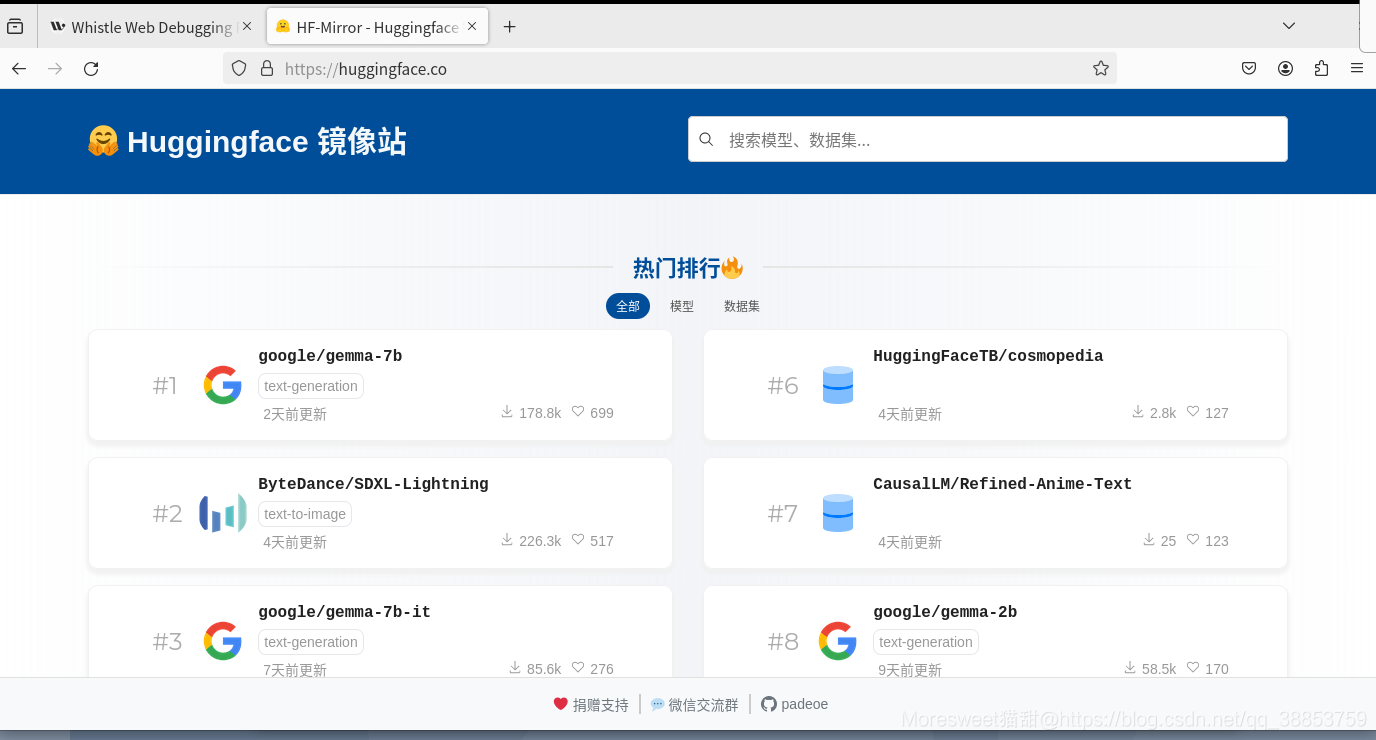1376x740 pixels.
Task: Click database icon on Refined-Anime-Text card
Action: click(838, 513)
